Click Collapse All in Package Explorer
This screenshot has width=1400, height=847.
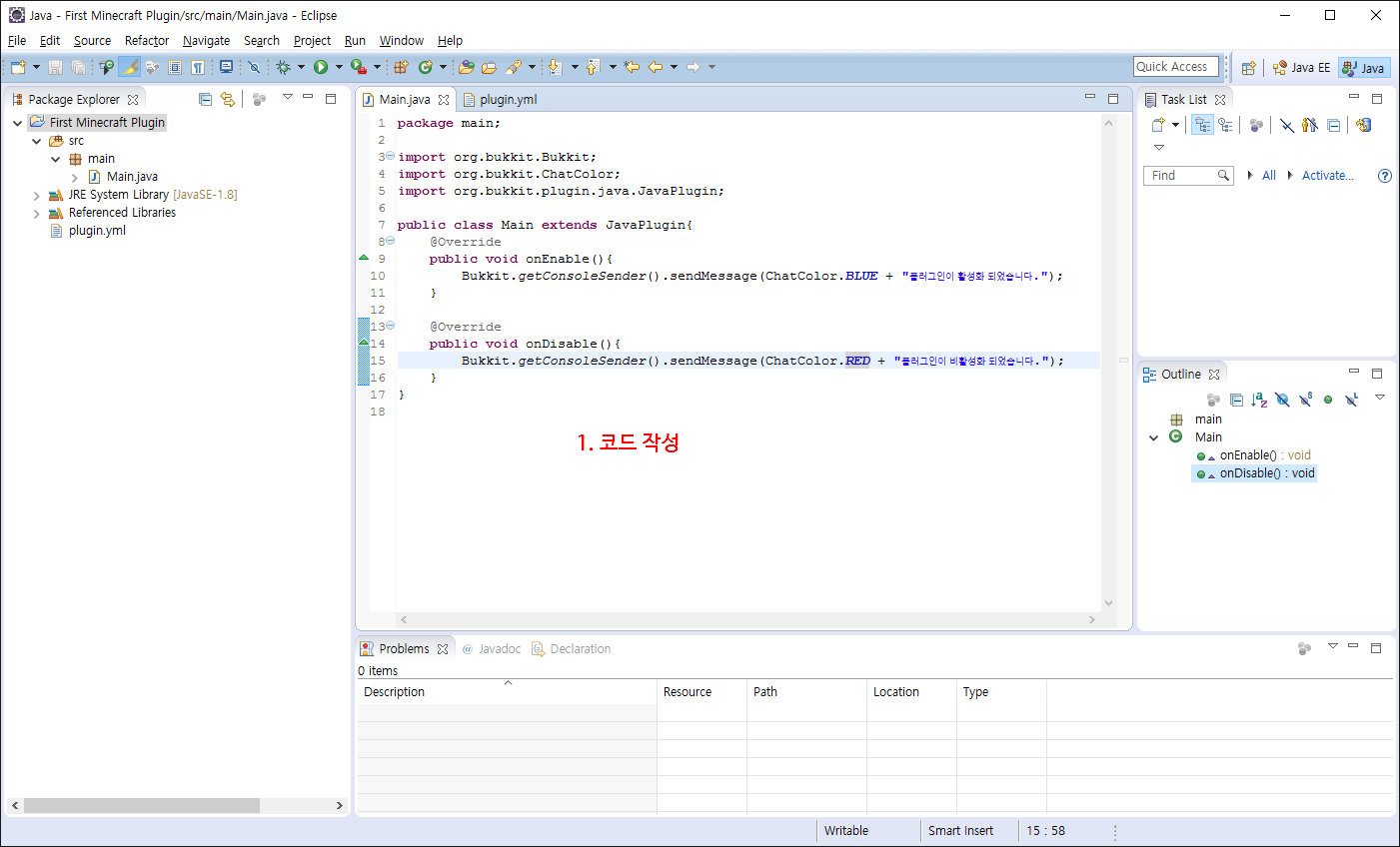coord(205,99)
